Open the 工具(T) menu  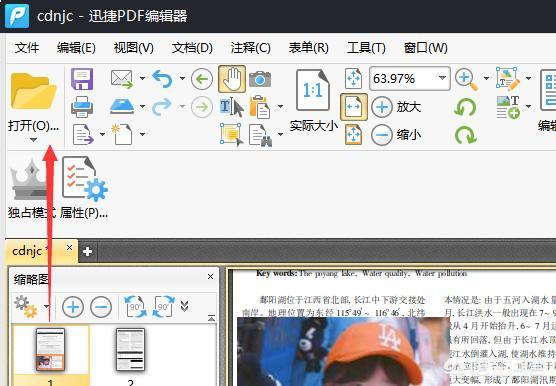coord(366,48)
